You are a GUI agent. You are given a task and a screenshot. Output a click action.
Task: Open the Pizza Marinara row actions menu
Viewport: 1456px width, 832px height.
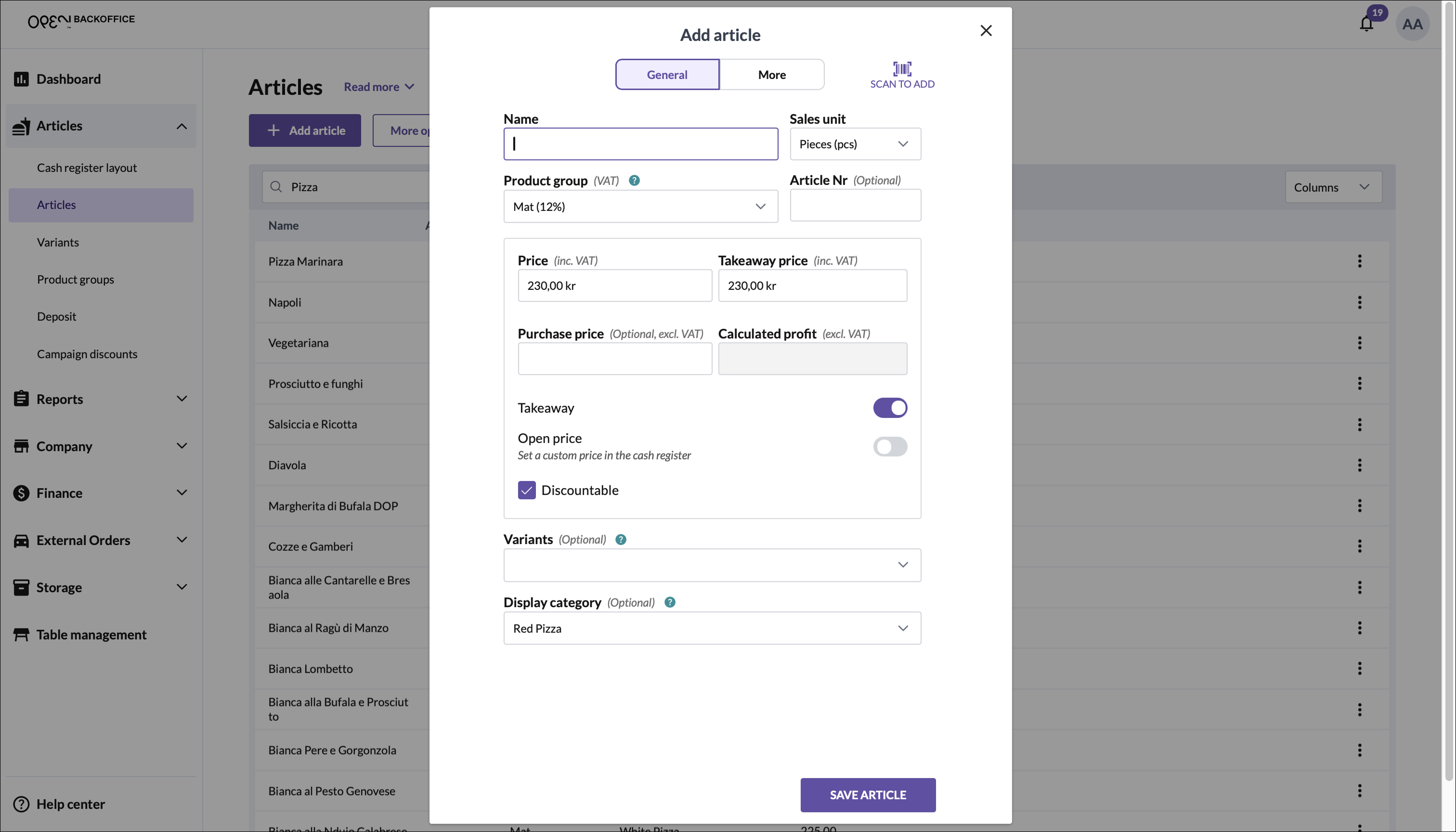pyautogui.click(x=1359, y=261)
